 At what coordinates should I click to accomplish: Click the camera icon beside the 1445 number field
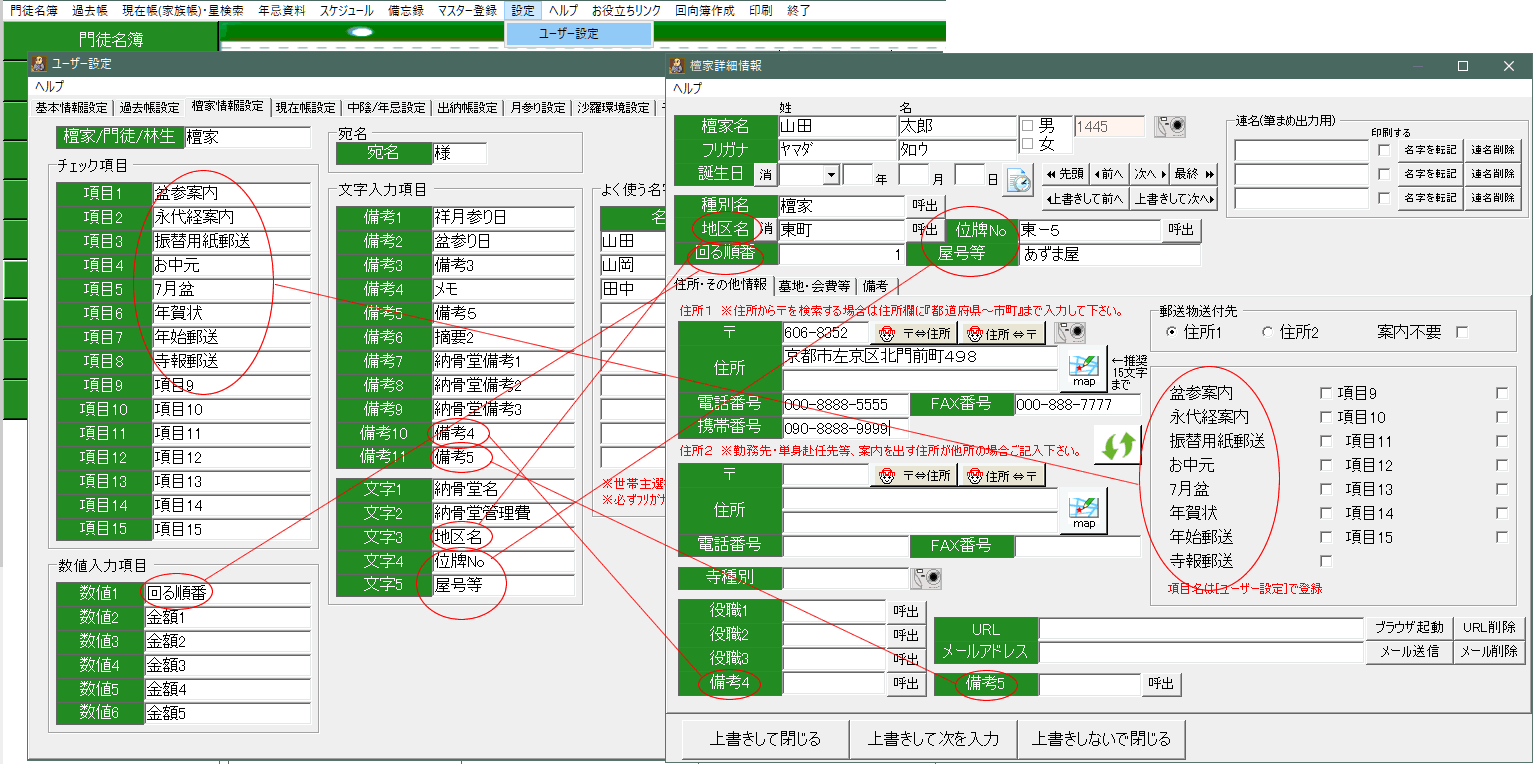point(1170,127)
